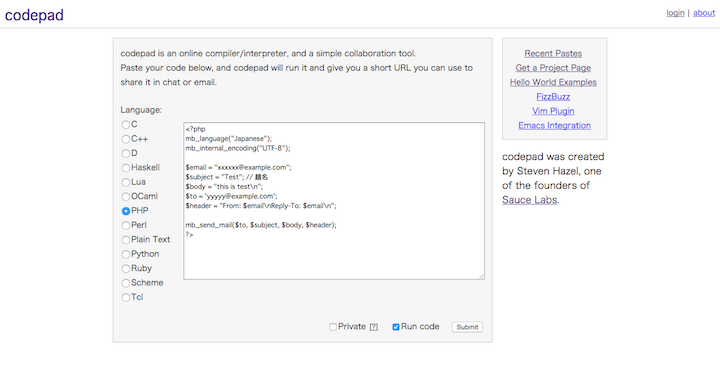This screenshot has width=720, height=378.
Task: Click inside the code text area
Action: tap(334, 201)
